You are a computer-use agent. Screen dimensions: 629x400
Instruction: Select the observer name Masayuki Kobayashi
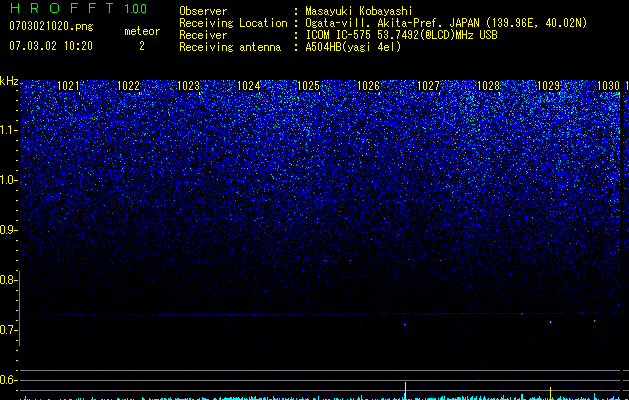click(x=359, y=11)
